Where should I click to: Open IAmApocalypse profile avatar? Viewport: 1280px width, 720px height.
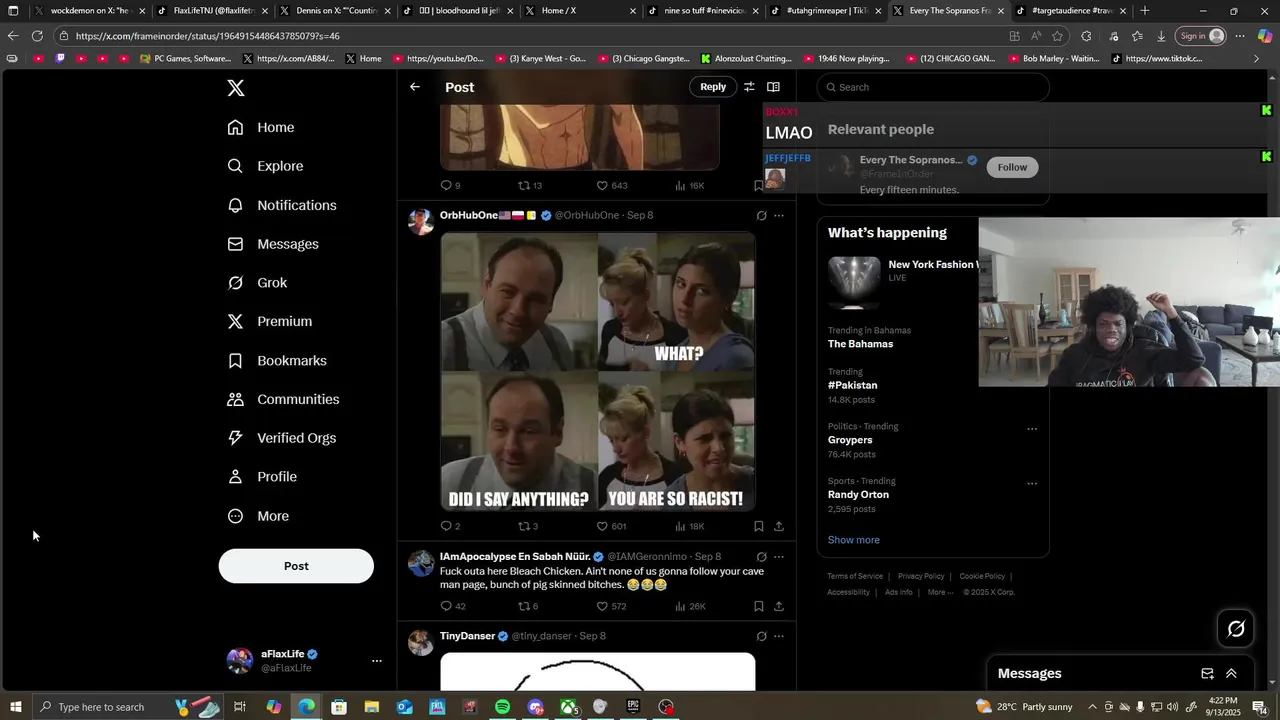pyautogui.click(x=421, y=563)
